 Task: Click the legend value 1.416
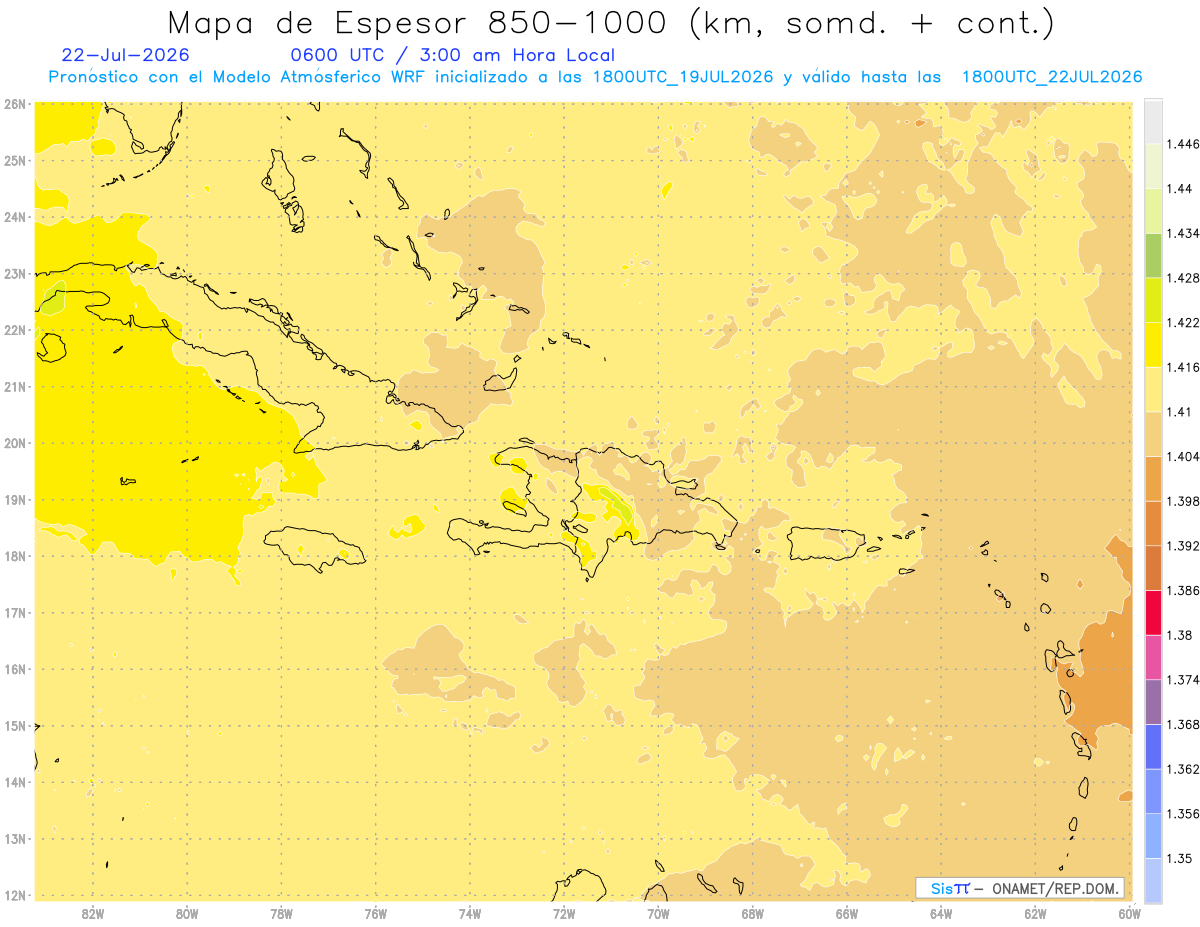pyautogui.click(x=1183, y=367)
